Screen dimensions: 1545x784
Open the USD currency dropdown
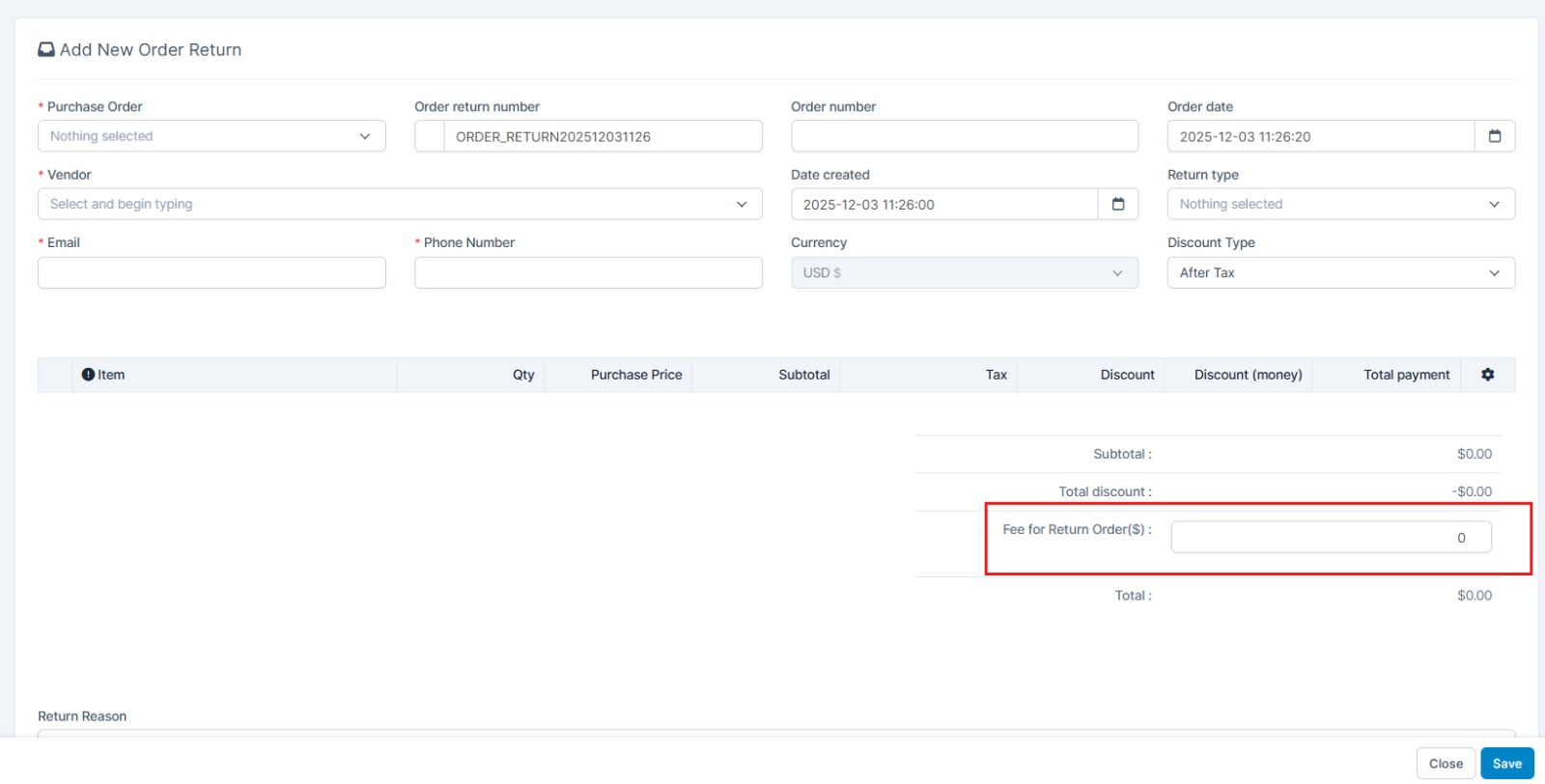(964, 272)
